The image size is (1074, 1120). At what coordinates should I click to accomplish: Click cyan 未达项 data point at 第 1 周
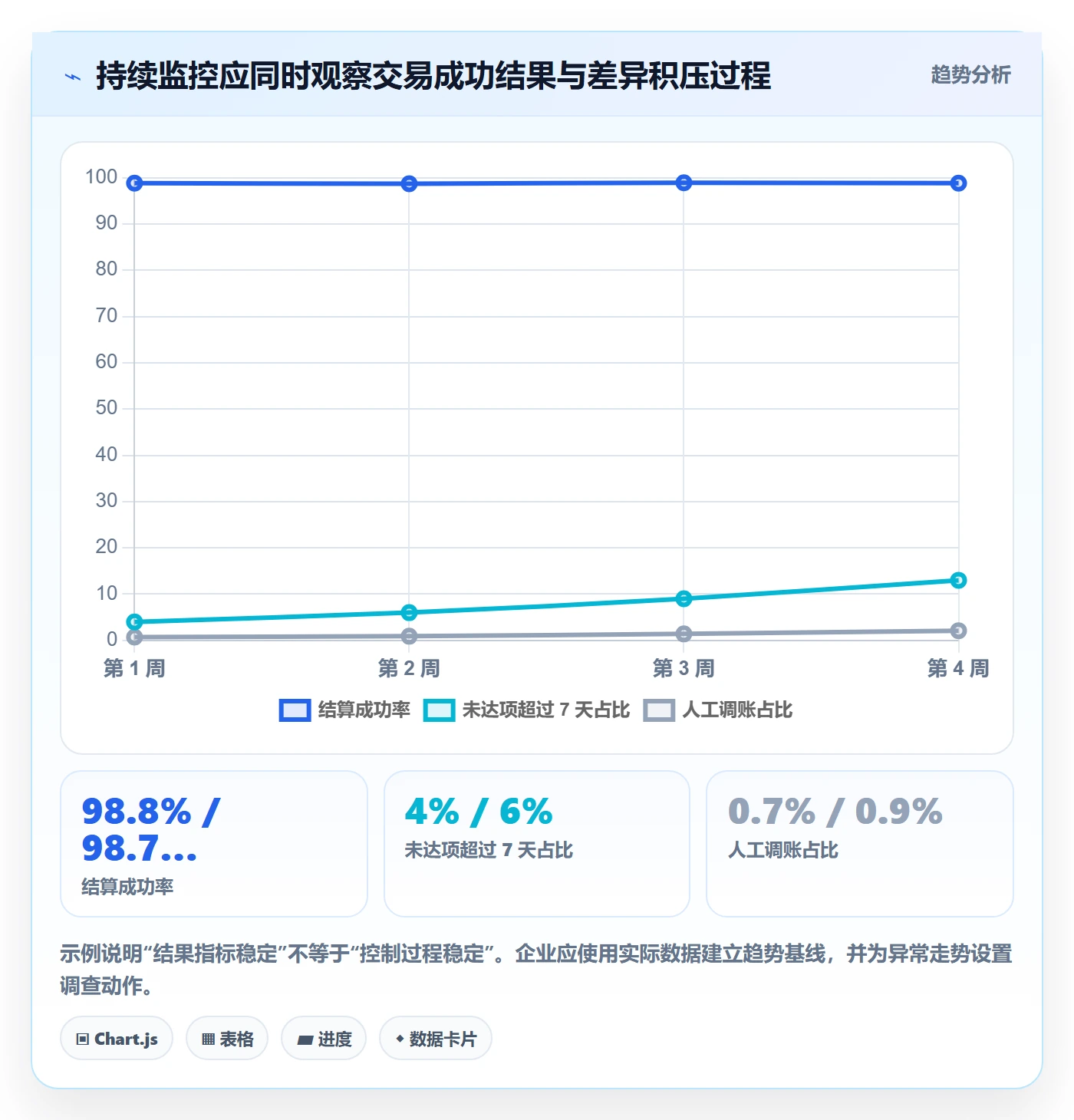coord(134,621)
